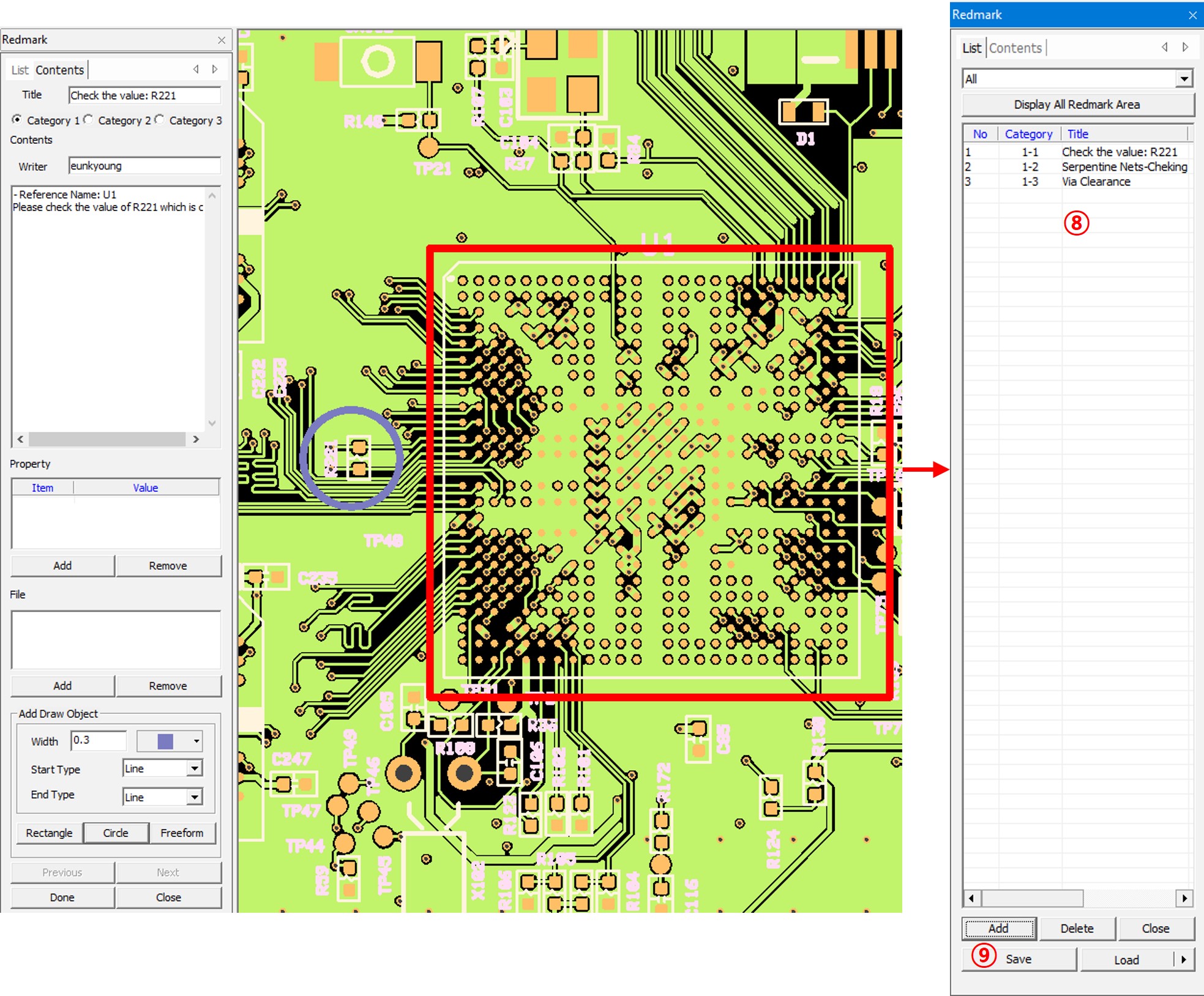The width and height of the screenshot is (1204, 996).
Task: Open the All filter dropdown
Action: tap(1184, 79)
